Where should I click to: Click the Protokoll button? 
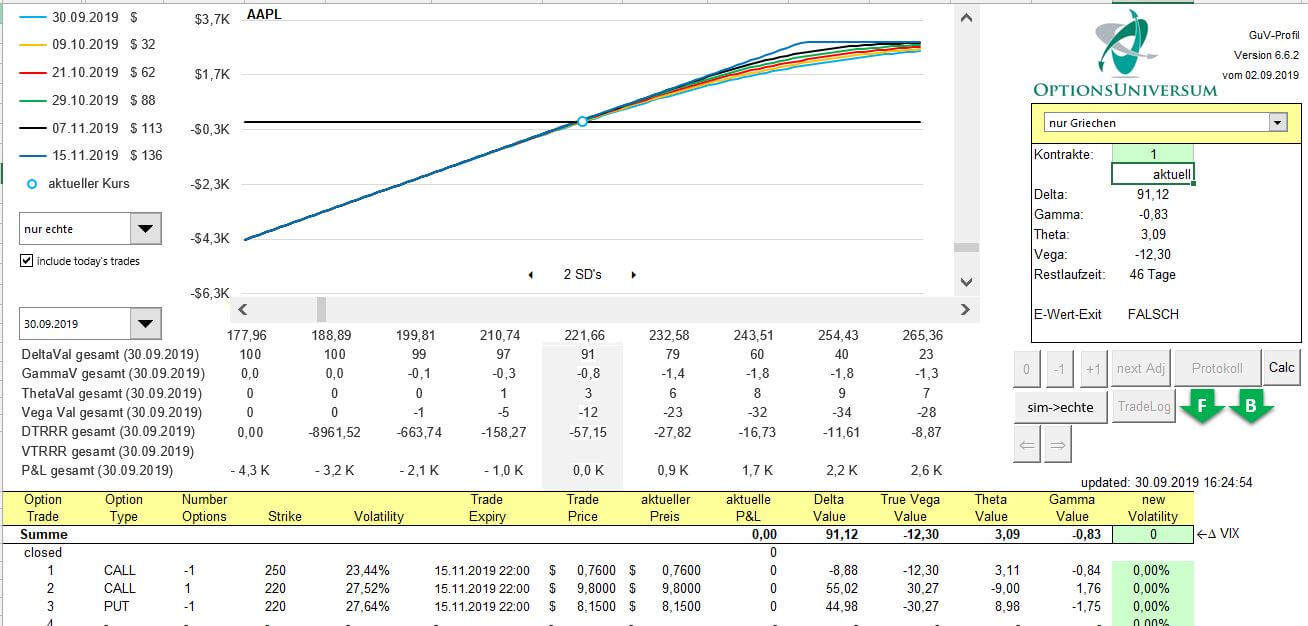click(x=1216, y=368)
